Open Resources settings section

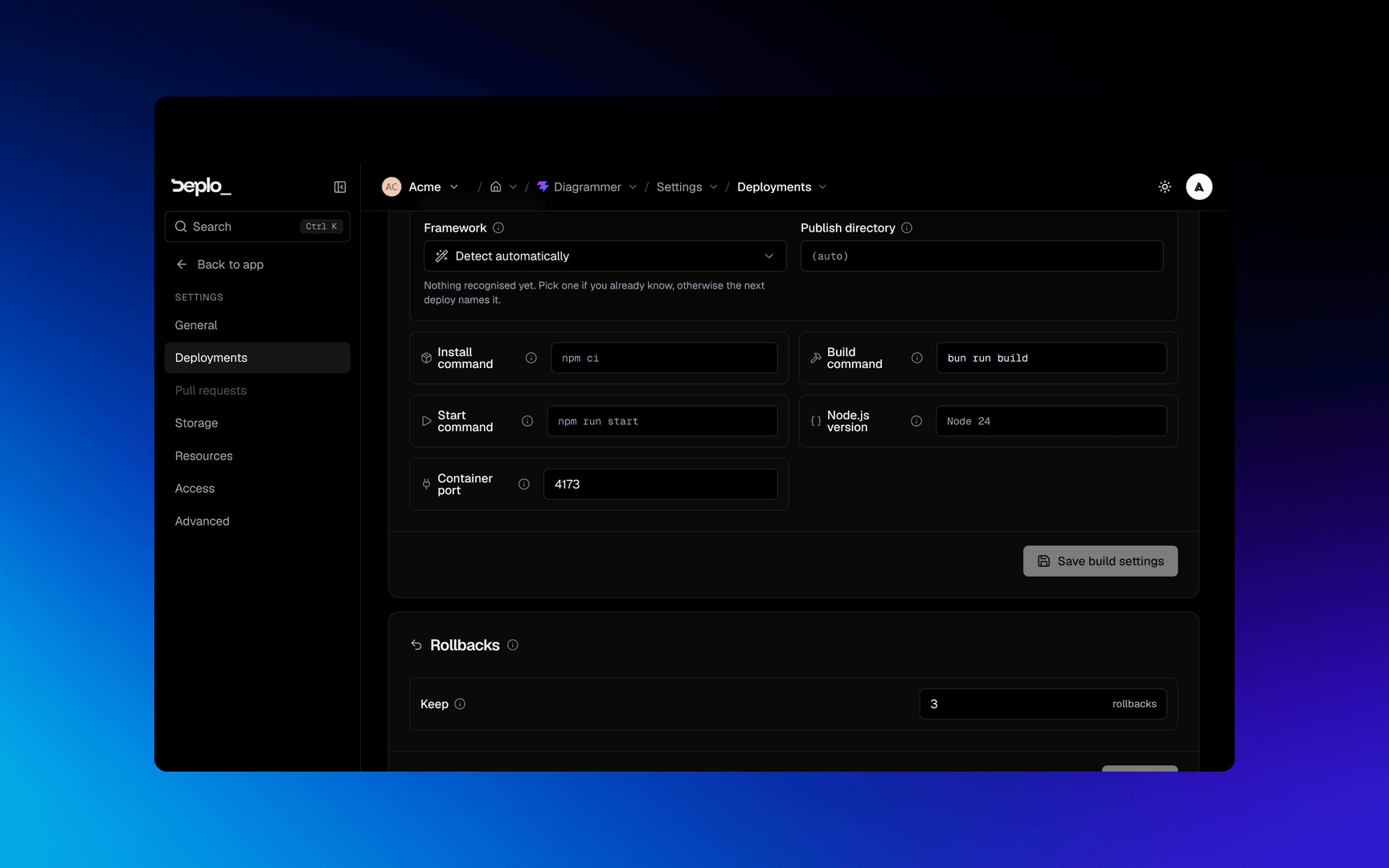pyautogui.click(x=257, y=456)
